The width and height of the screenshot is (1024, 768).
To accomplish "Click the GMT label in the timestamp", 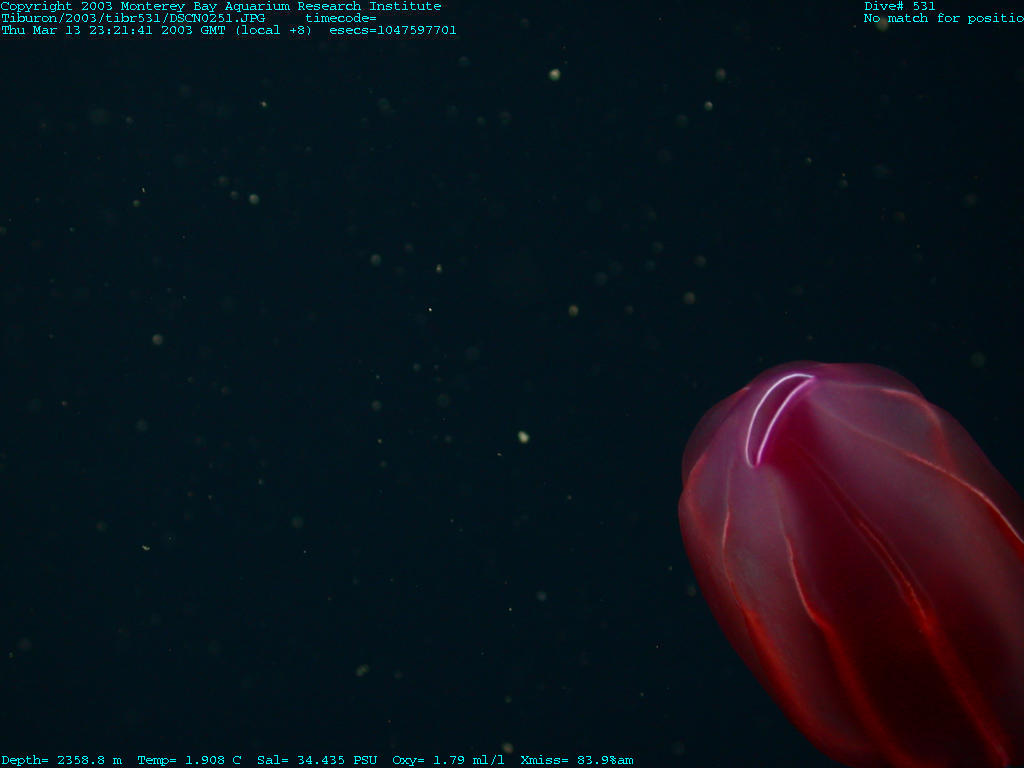I will 213,30.
